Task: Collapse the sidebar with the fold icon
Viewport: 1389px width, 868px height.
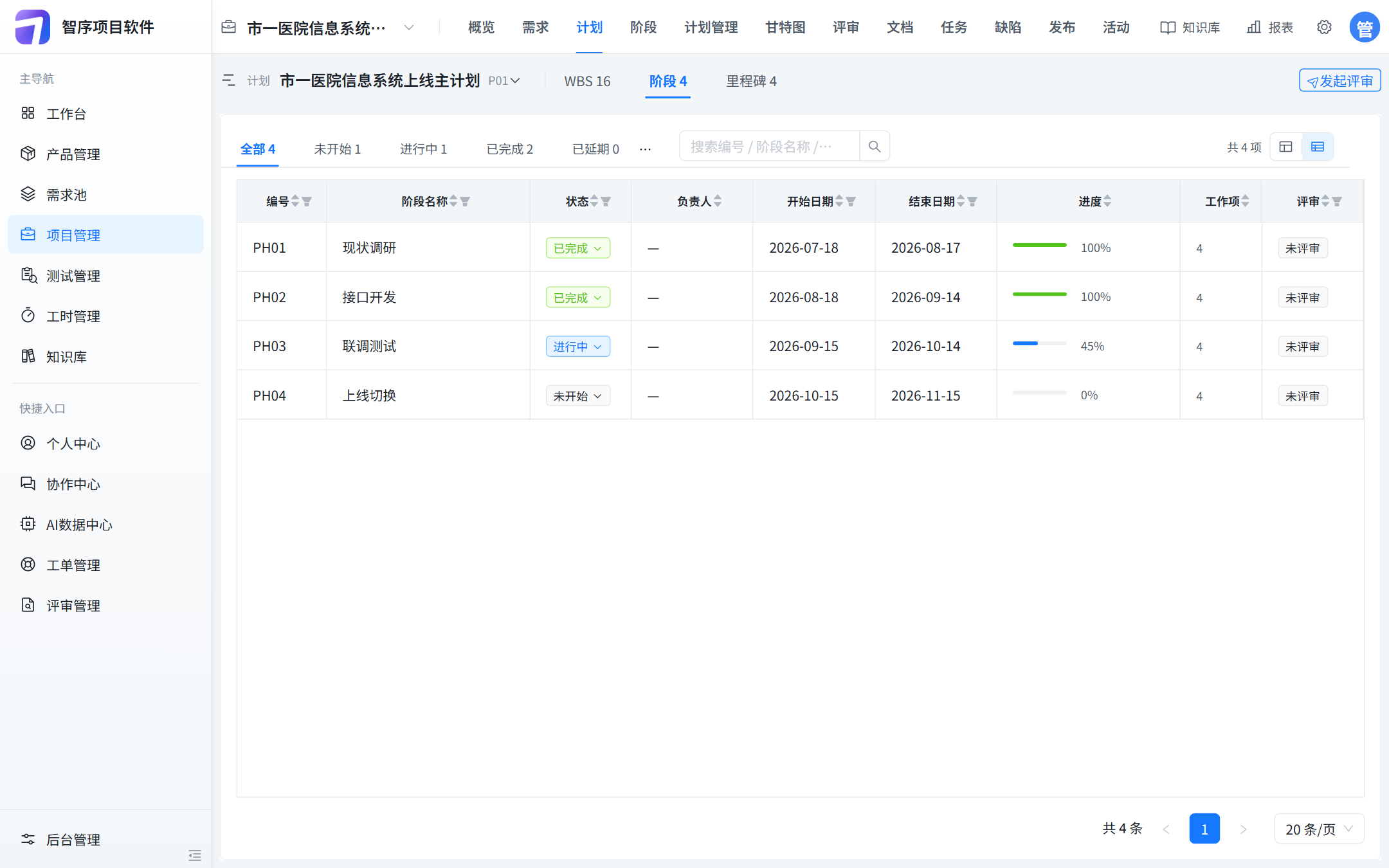Action: [195, 855]
